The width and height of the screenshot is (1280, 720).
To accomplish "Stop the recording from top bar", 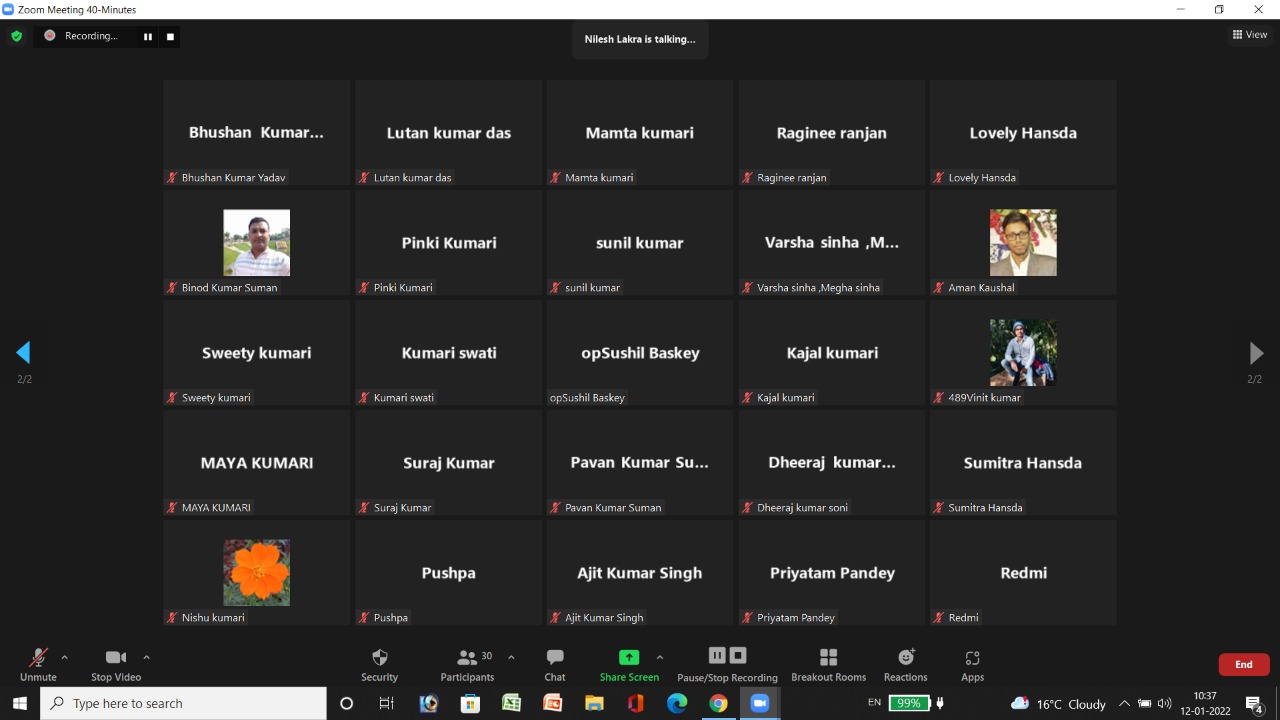I will [170, 36].
